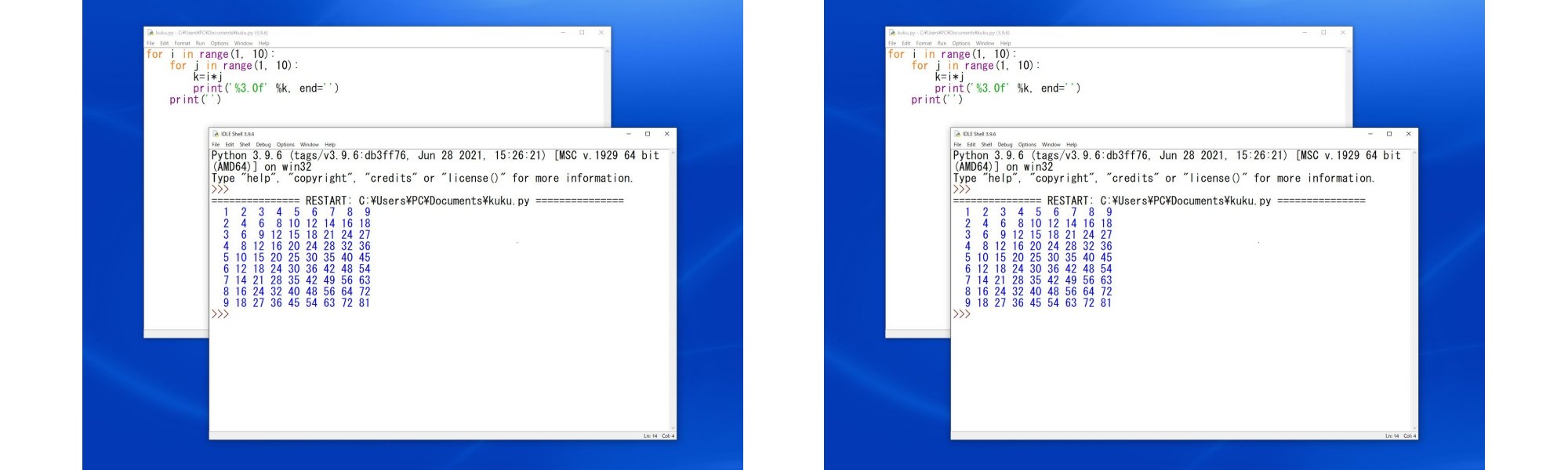Click 'Ln: 14' in right-copy Shell status bar
Screen dimensions: 1568x470
pyautogui.click(x=1392, y=436)
